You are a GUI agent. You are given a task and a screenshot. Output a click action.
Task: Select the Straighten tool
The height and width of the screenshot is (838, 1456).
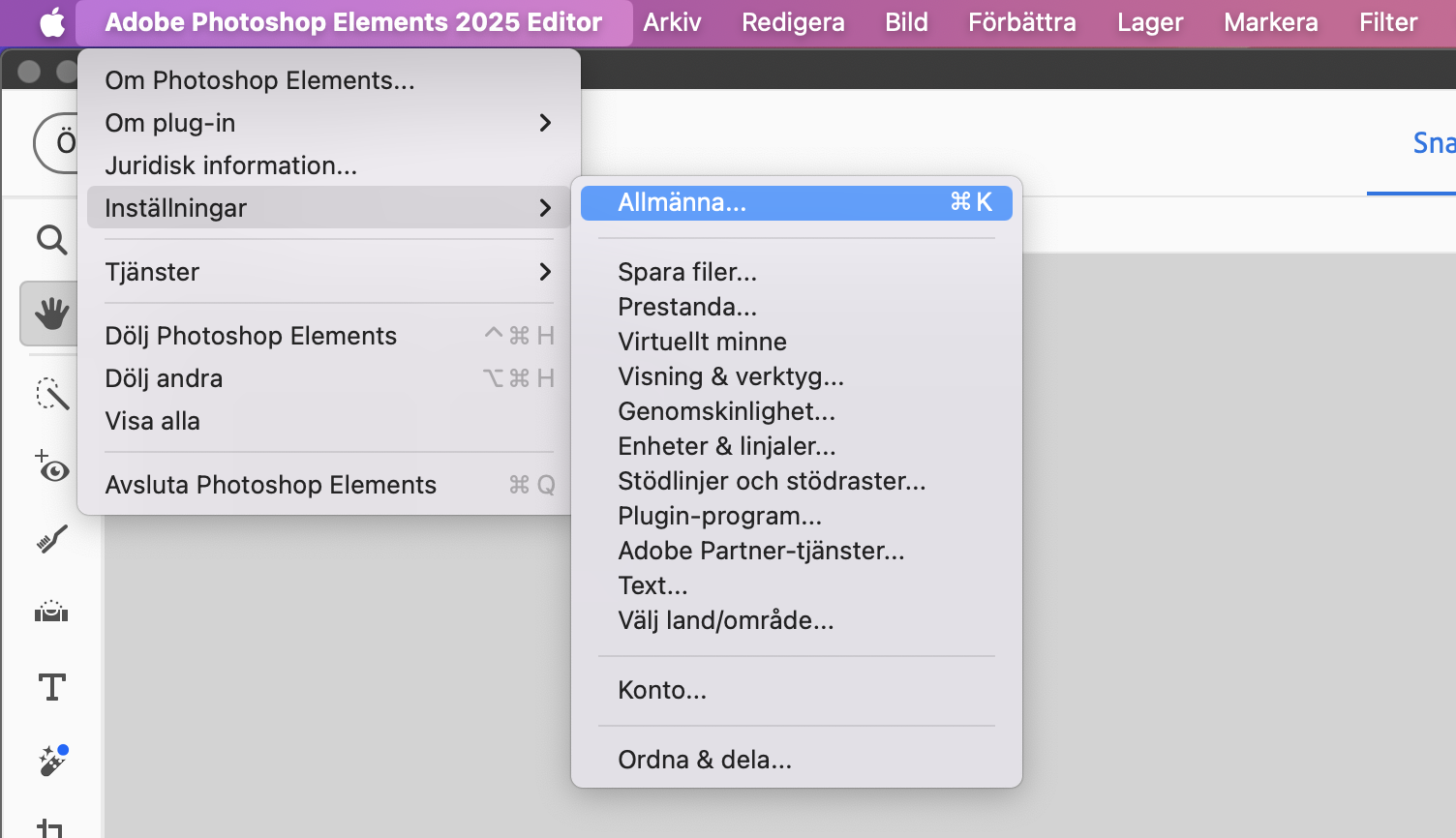[51, 612]
